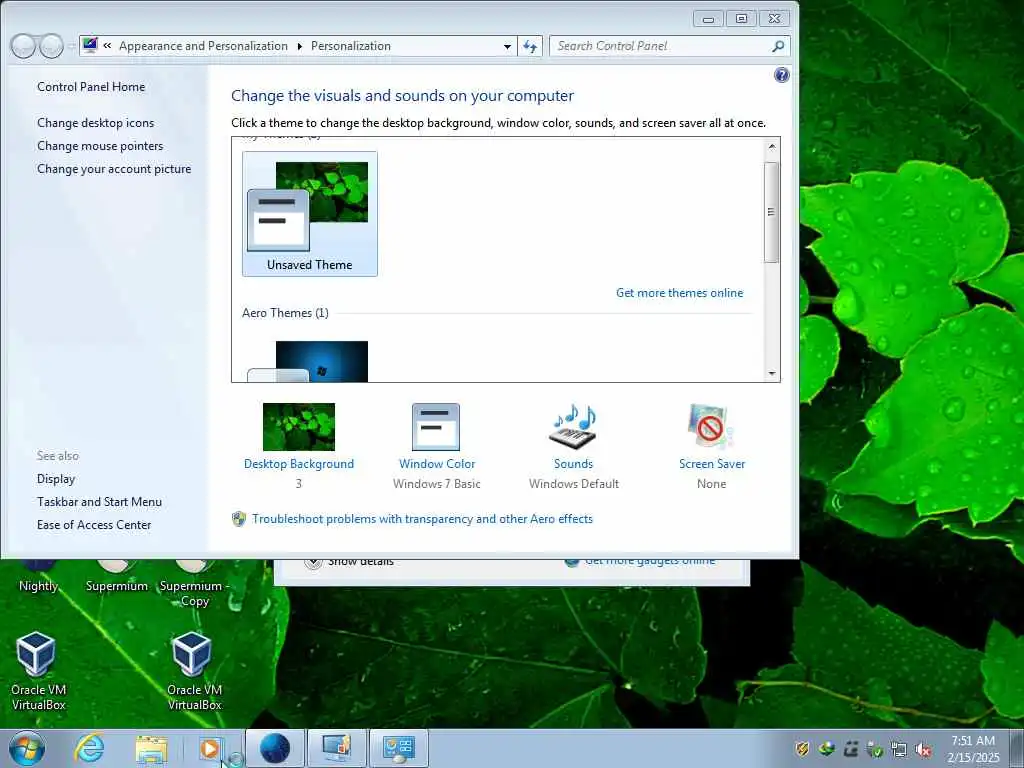This screenshot has height=768, width=1024.
Task: Go to Control Panel Home
Action: [x=91, y=87]
